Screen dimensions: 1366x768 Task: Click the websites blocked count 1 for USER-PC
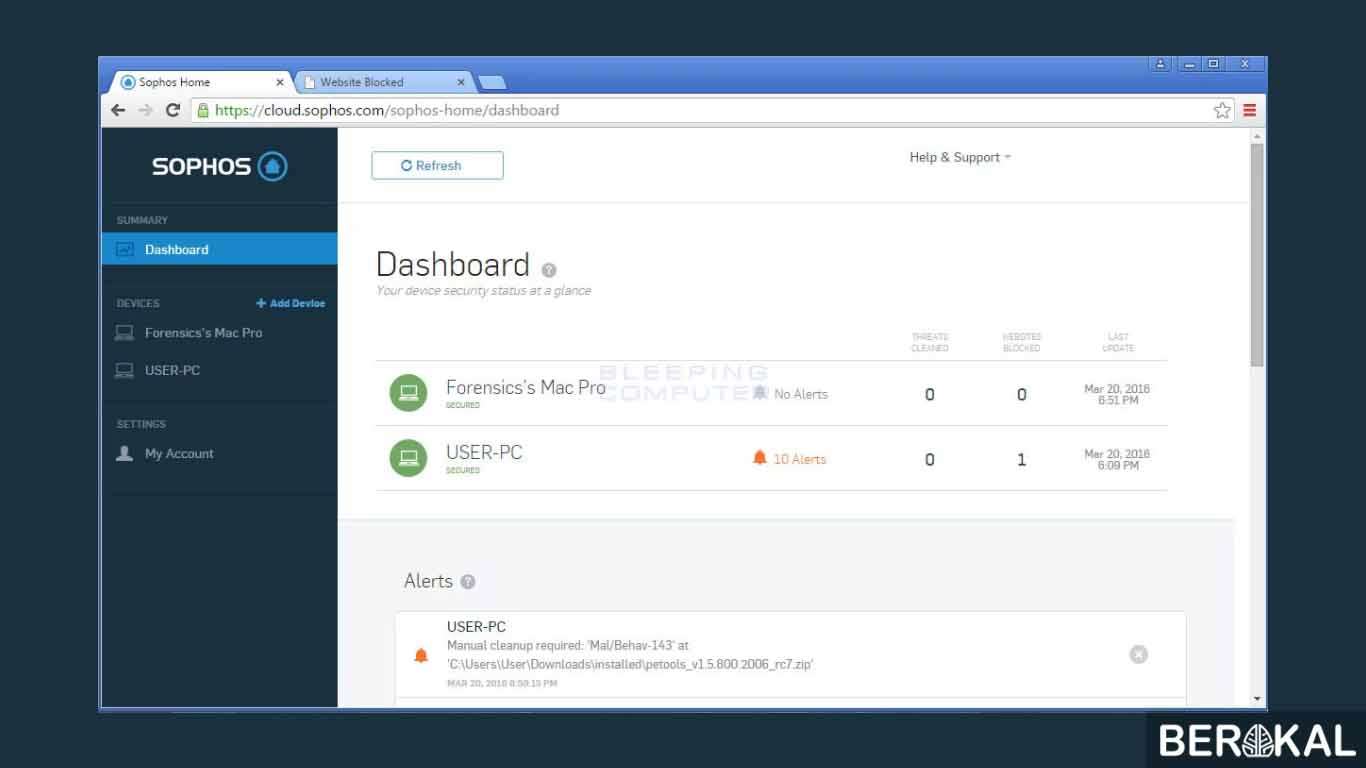tap(1021, 460)
